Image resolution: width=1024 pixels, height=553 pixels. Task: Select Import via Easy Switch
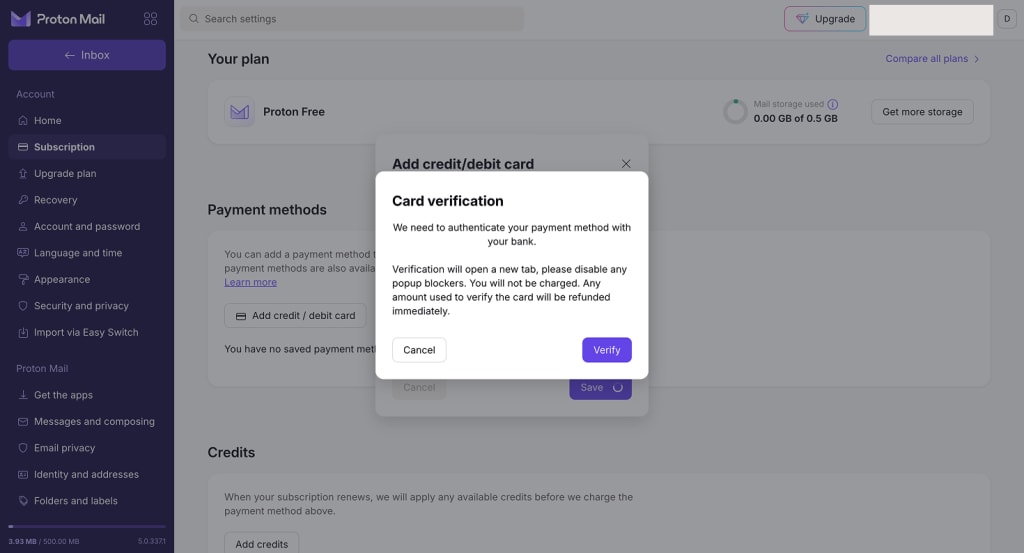coord(86,333)
